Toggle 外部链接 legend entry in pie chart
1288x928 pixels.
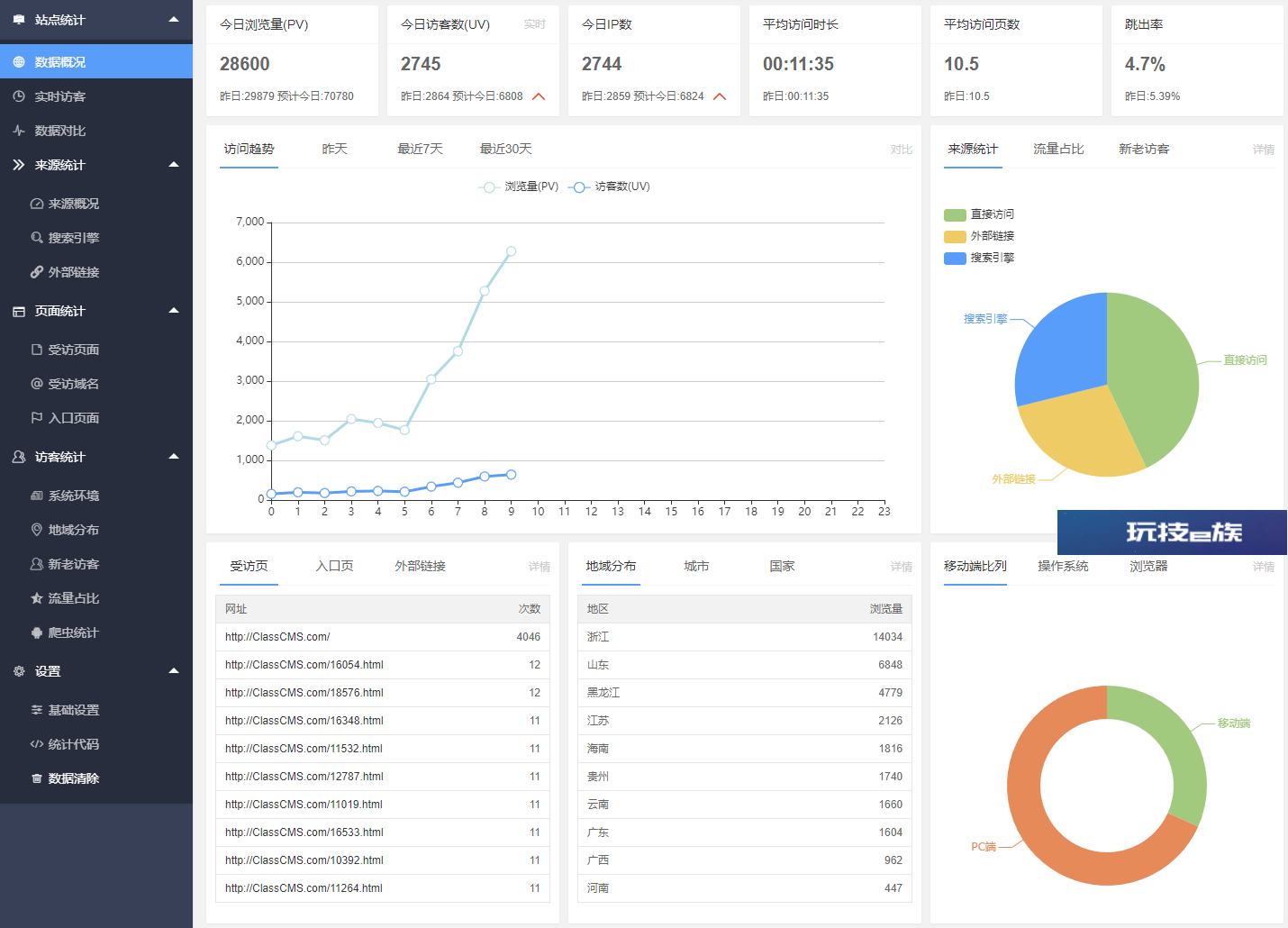pos(979,236)
